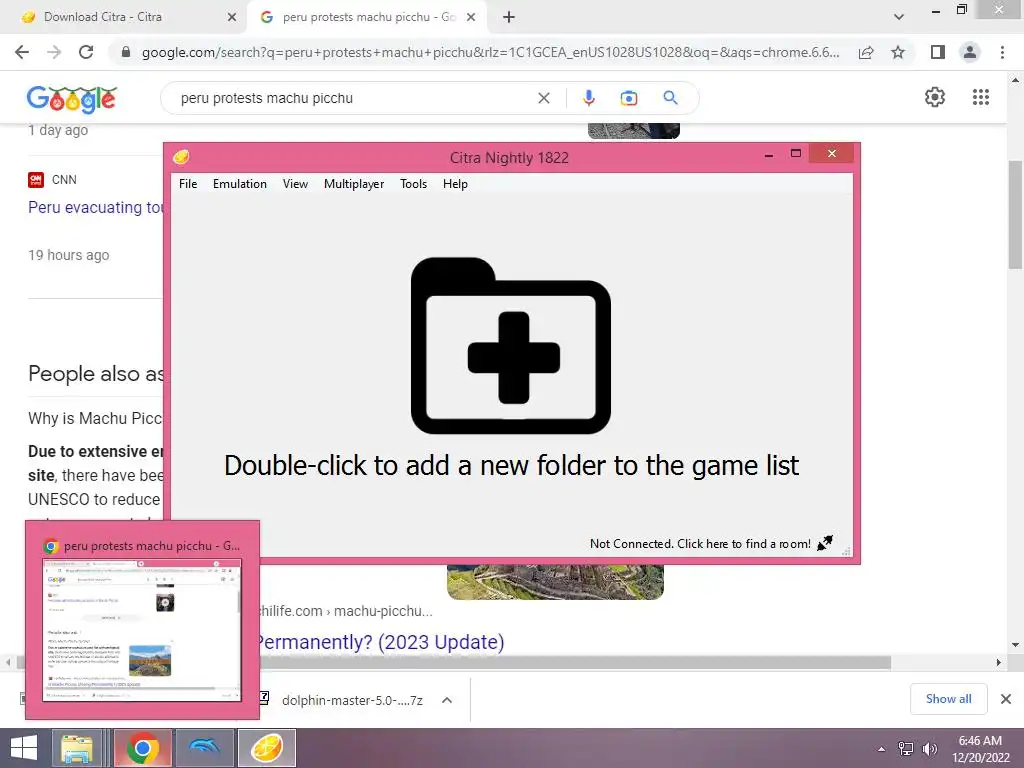Open the dolphin-master download options chevron
1024x768 pixels.
pyautogui.click(x=447, y=700)
